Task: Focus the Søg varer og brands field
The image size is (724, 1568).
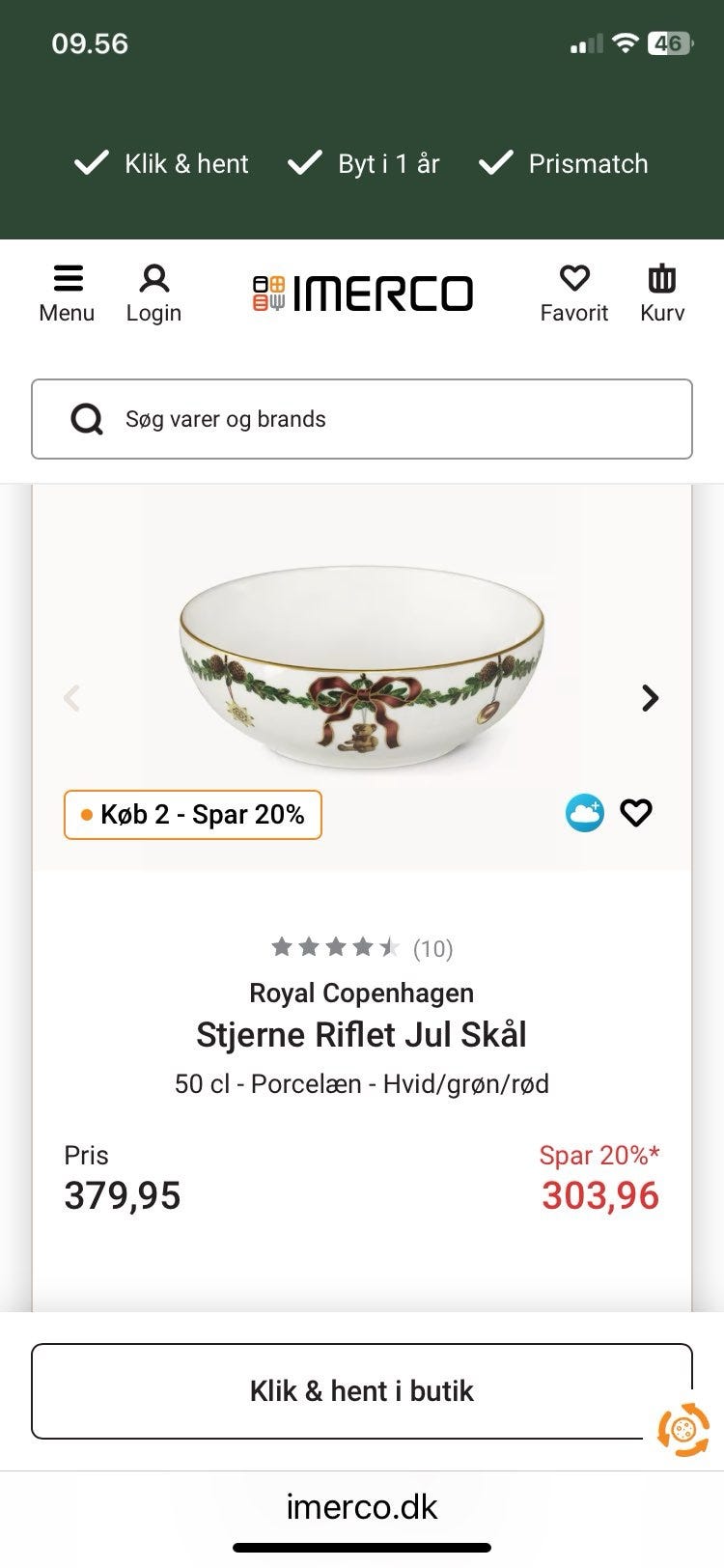Action: (x=386, y=419)
